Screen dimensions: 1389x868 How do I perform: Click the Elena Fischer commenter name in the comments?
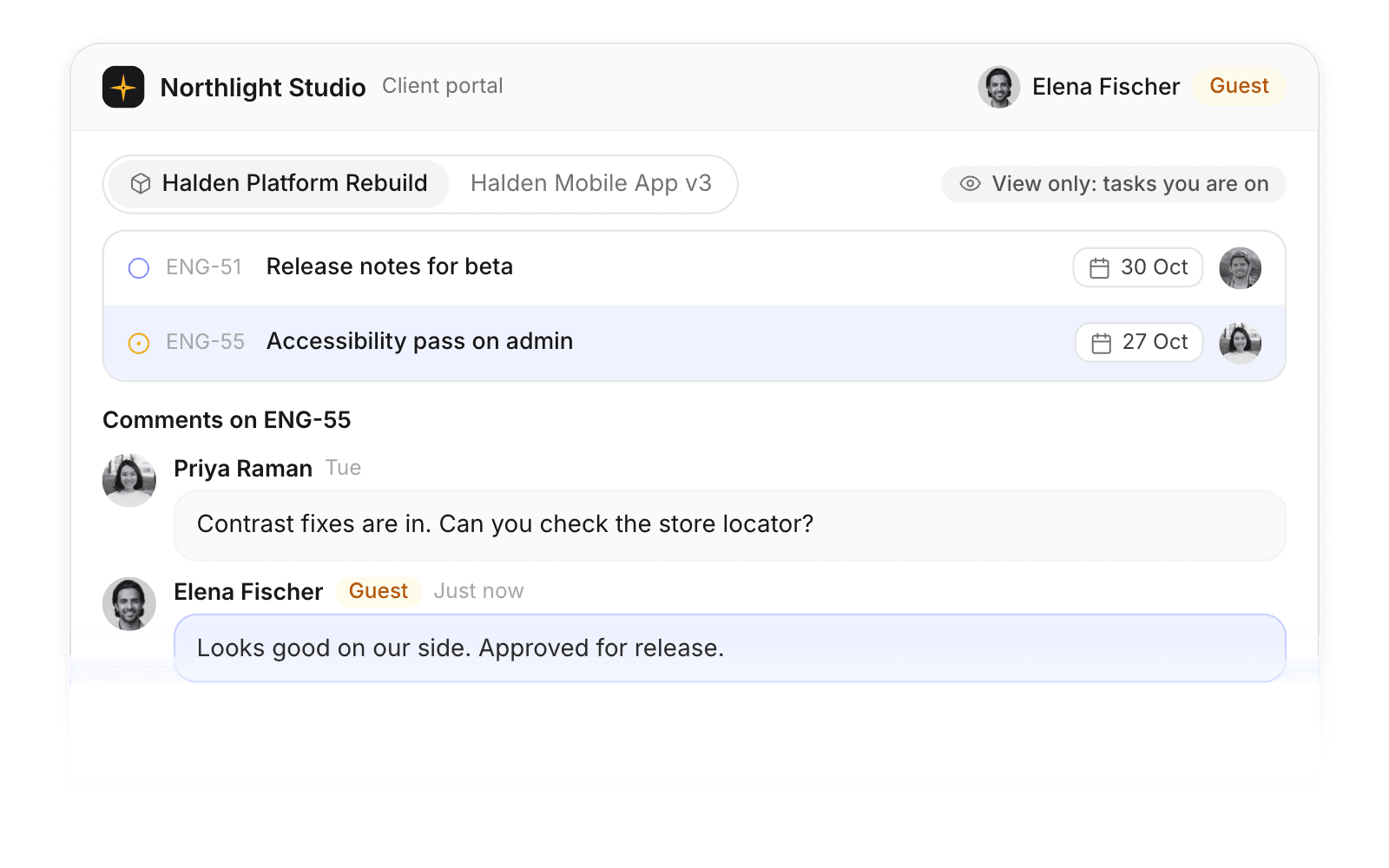(248, 592)
